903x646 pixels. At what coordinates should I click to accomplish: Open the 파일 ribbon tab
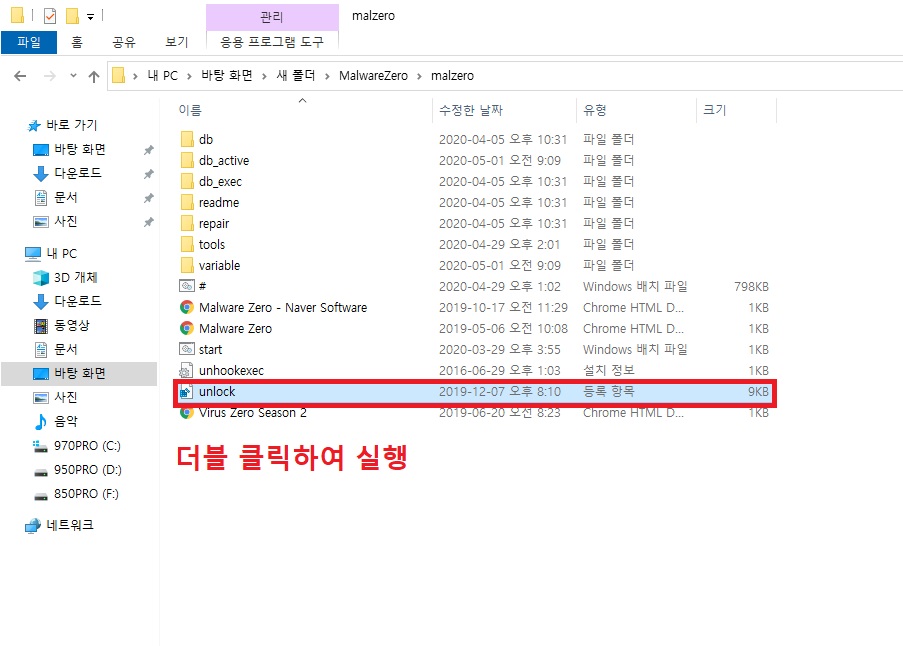pos(29,42)
